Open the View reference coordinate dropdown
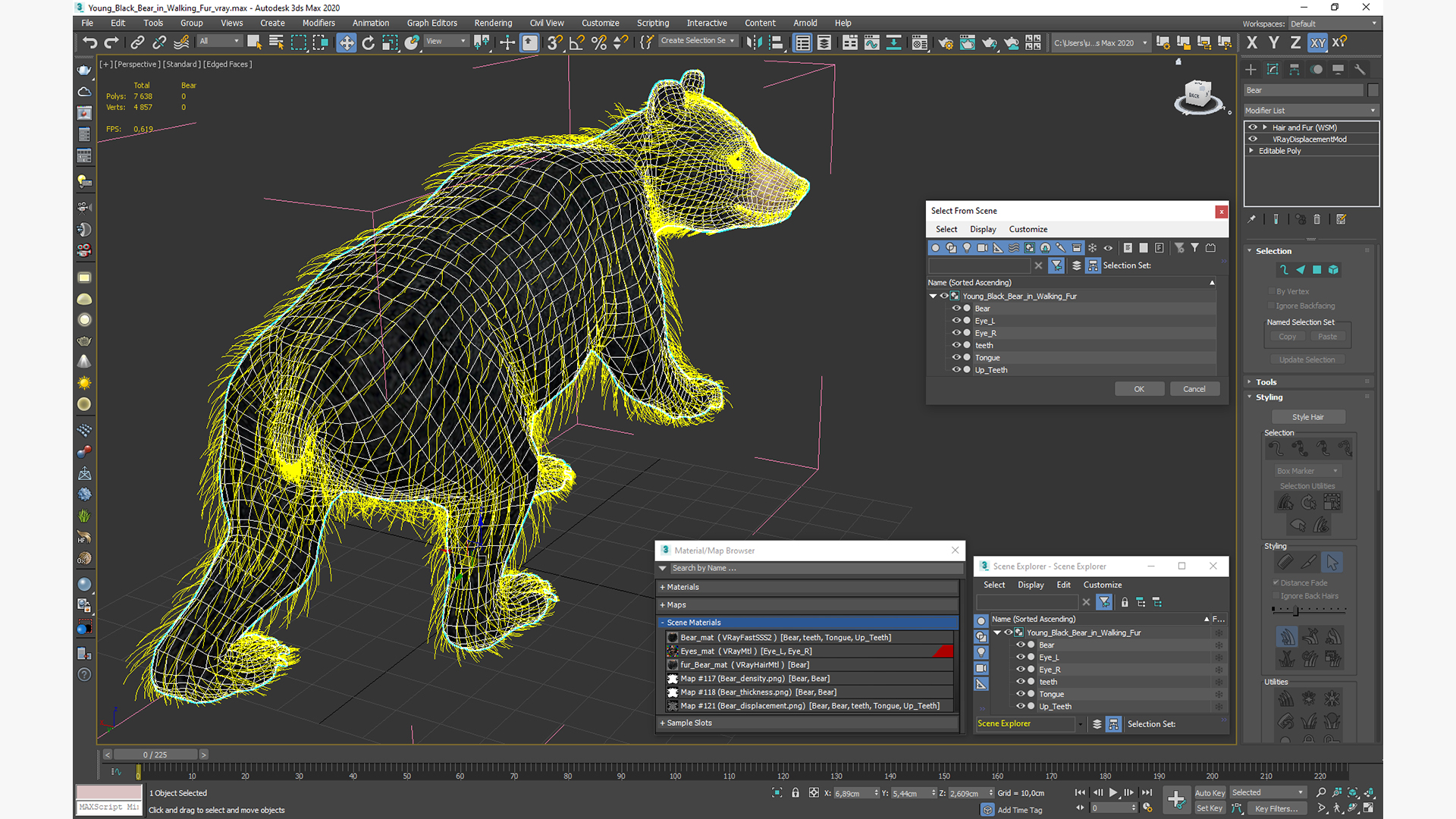1456x819 pixels. click(x=446, y=41)
